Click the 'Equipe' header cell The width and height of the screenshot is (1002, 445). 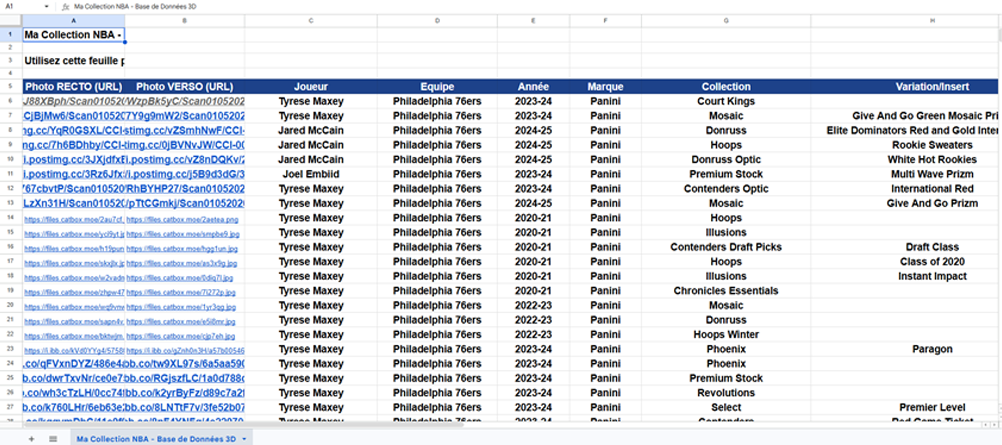437,86
